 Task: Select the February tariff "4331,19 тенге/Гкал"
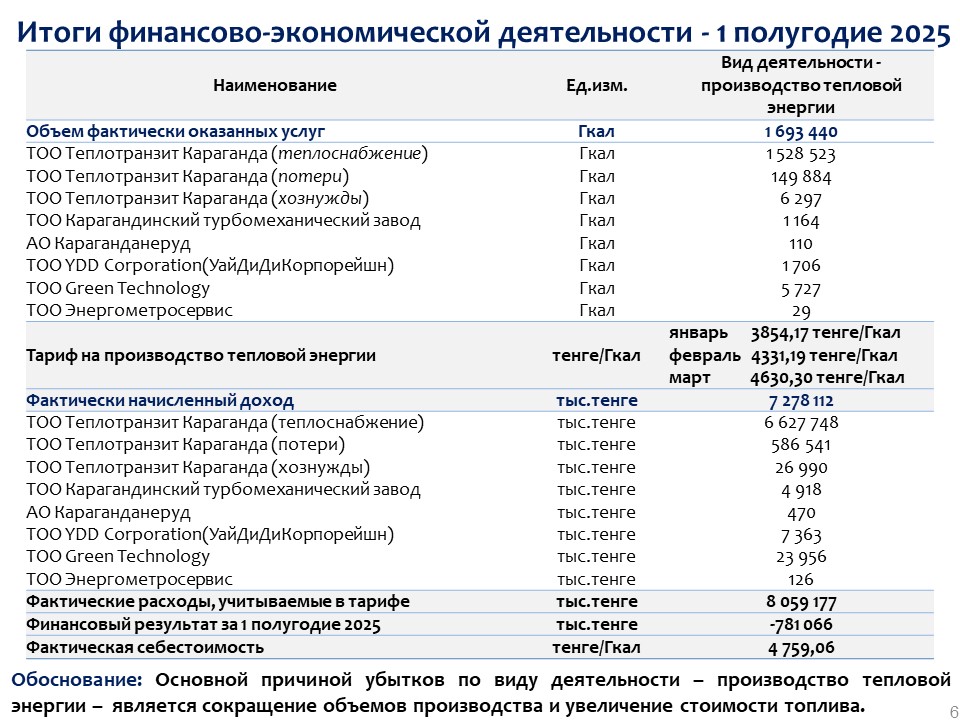(825, 356)
